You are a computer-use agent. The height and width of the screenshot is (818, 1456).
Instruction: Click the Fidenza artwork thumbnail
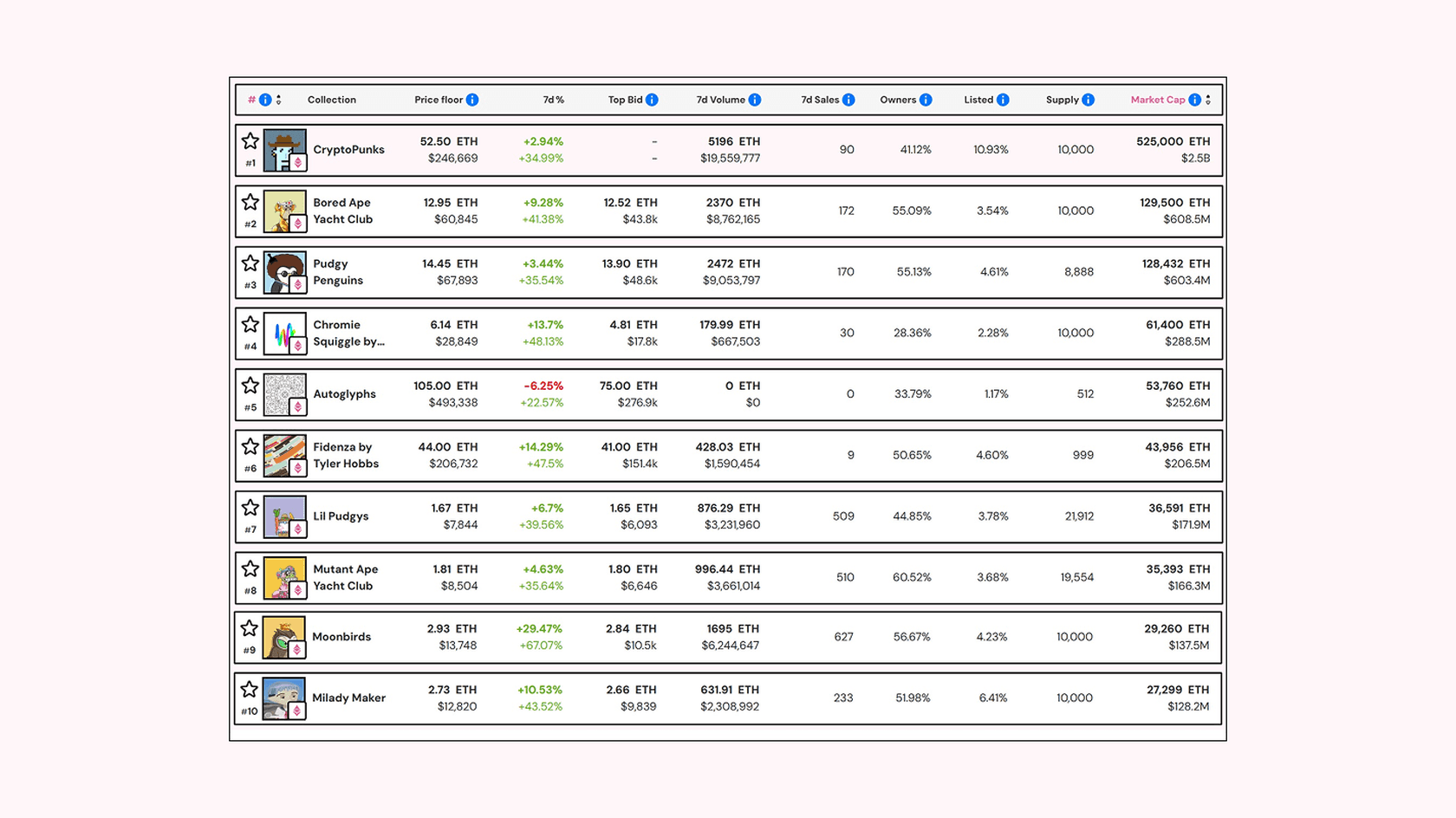coord(285,456)
